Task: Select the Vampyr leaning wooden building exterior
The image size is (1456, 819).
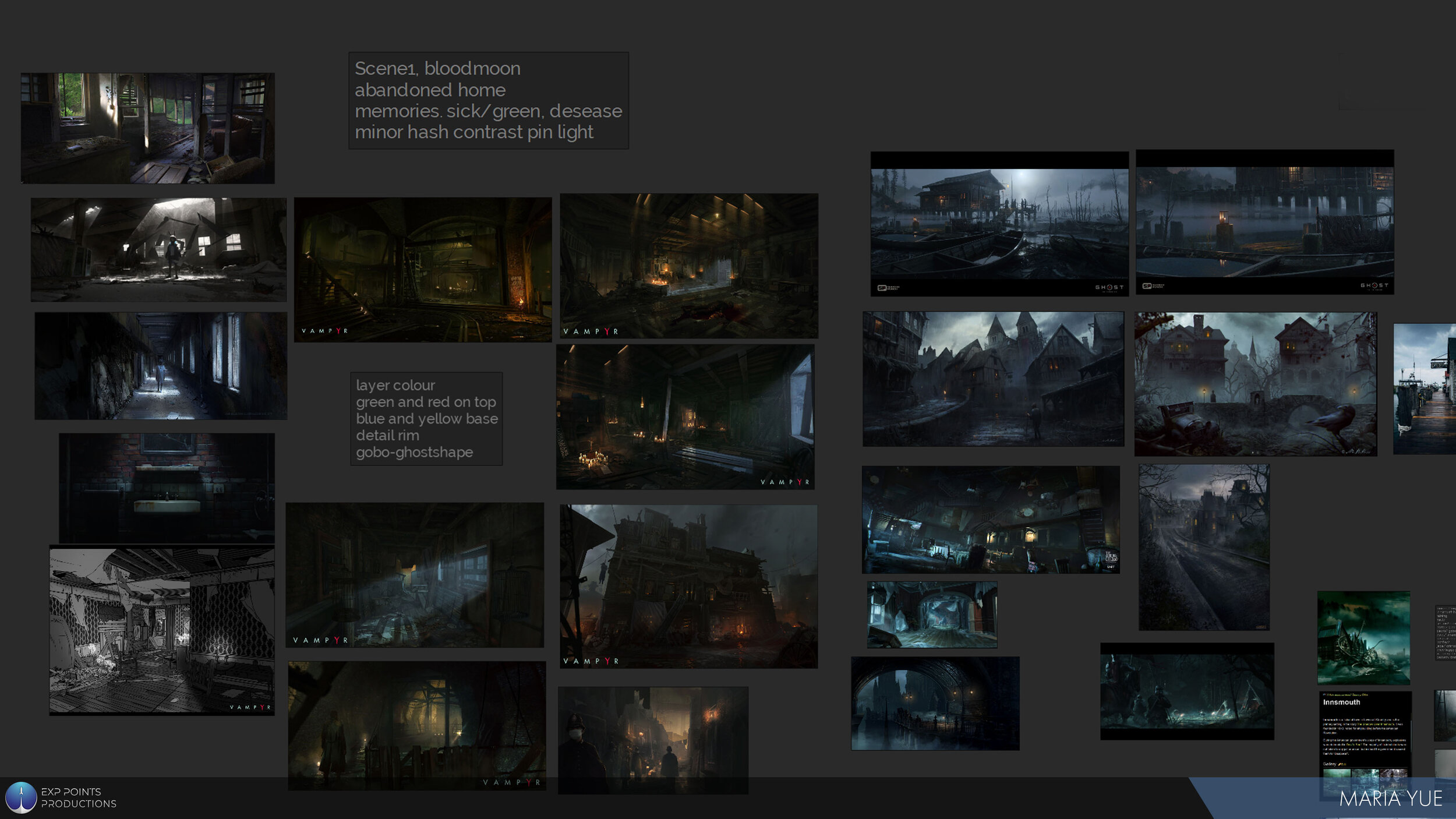Action: pyautogui.click(x=688, y=586)
